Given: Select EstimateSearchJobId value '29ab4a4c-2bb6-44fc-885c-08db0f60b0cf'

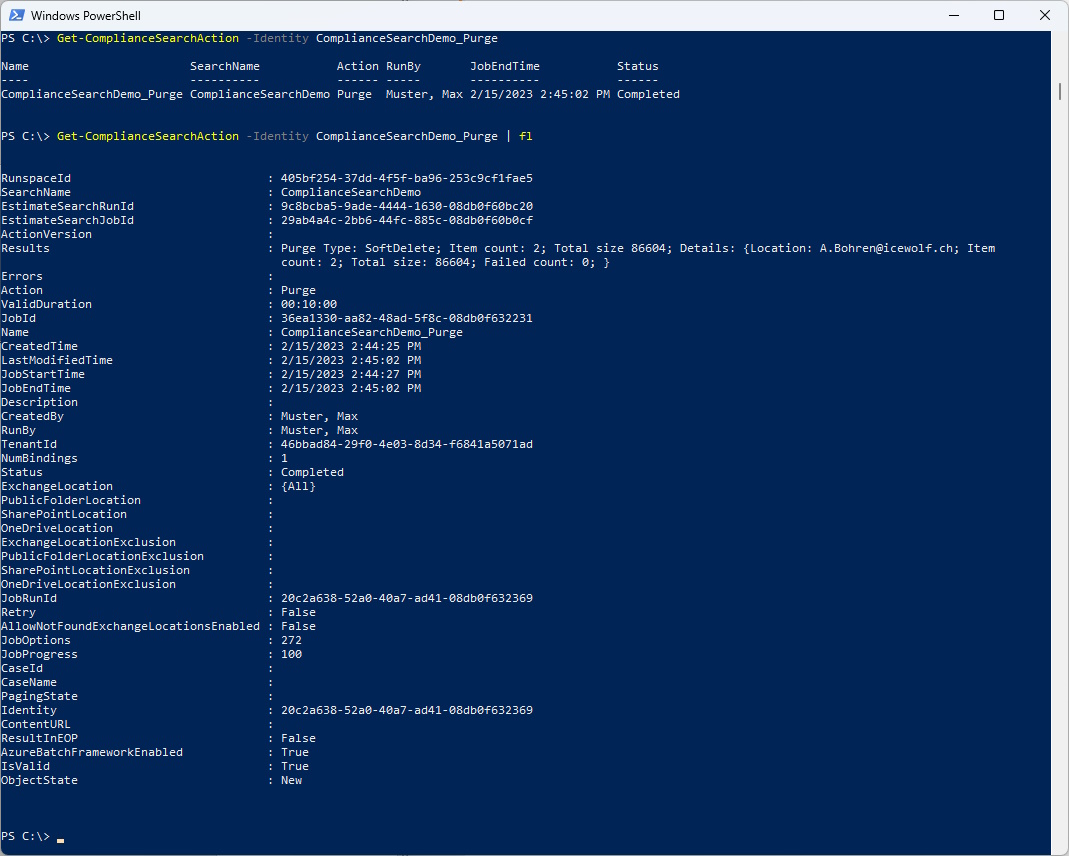Looking at the screenshot, I should click(x=407, y=220).
